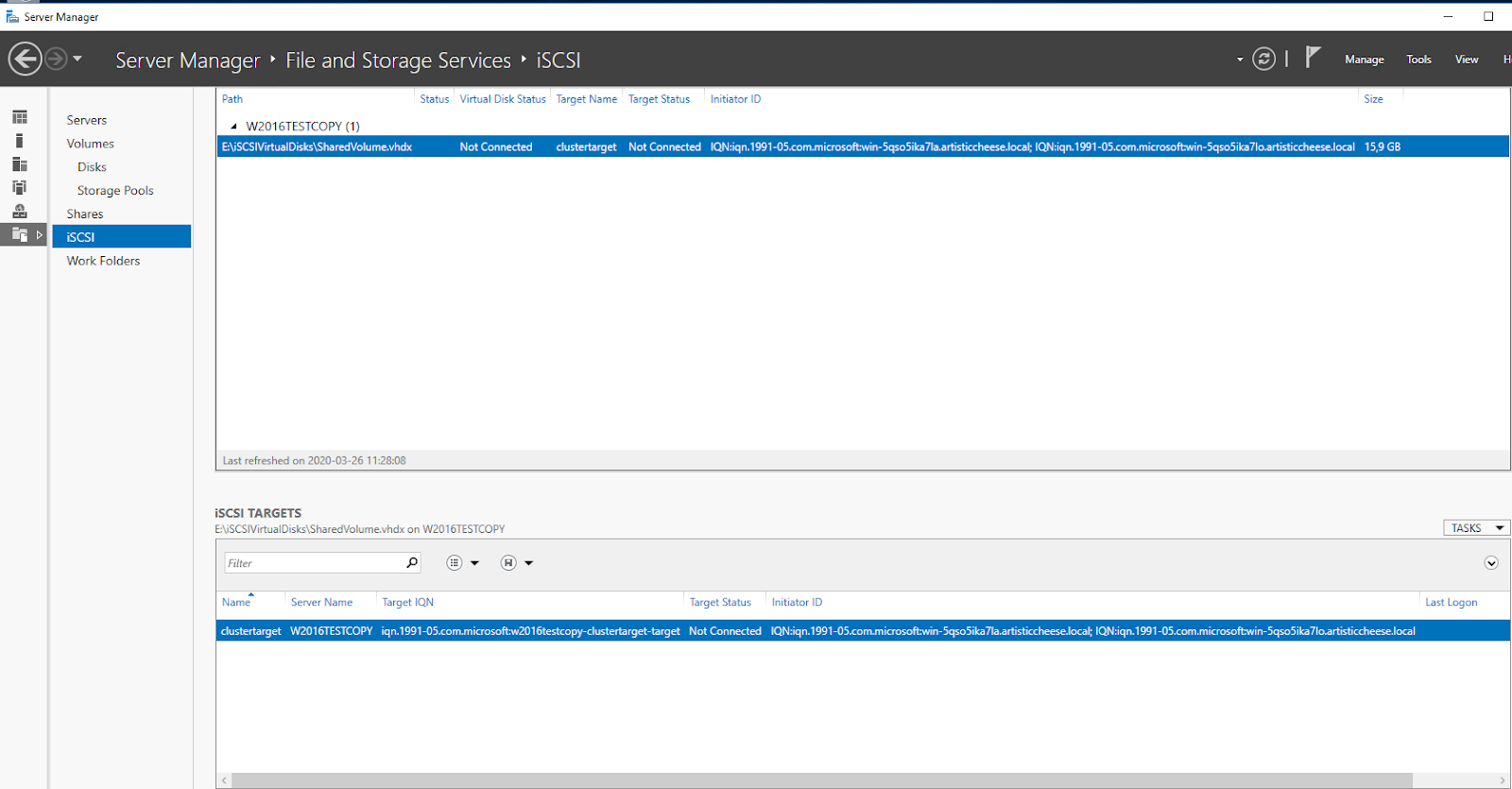Collapse the W2016TESTCOPY (1) group
The width and height of the screenshot is (1512, 789).
coord(233,127)
